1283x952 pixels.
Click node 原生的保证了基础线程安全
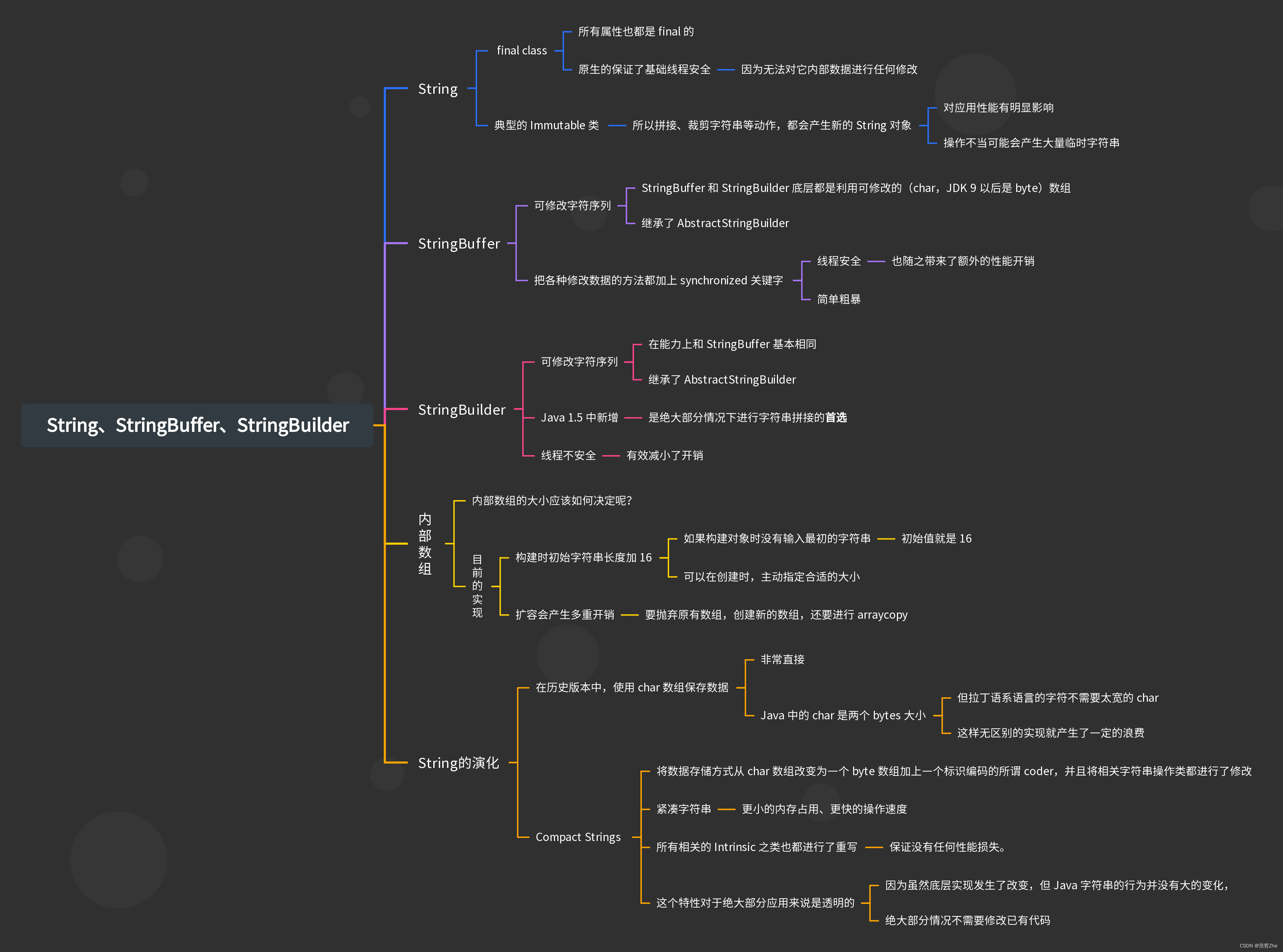coord(644,69)
